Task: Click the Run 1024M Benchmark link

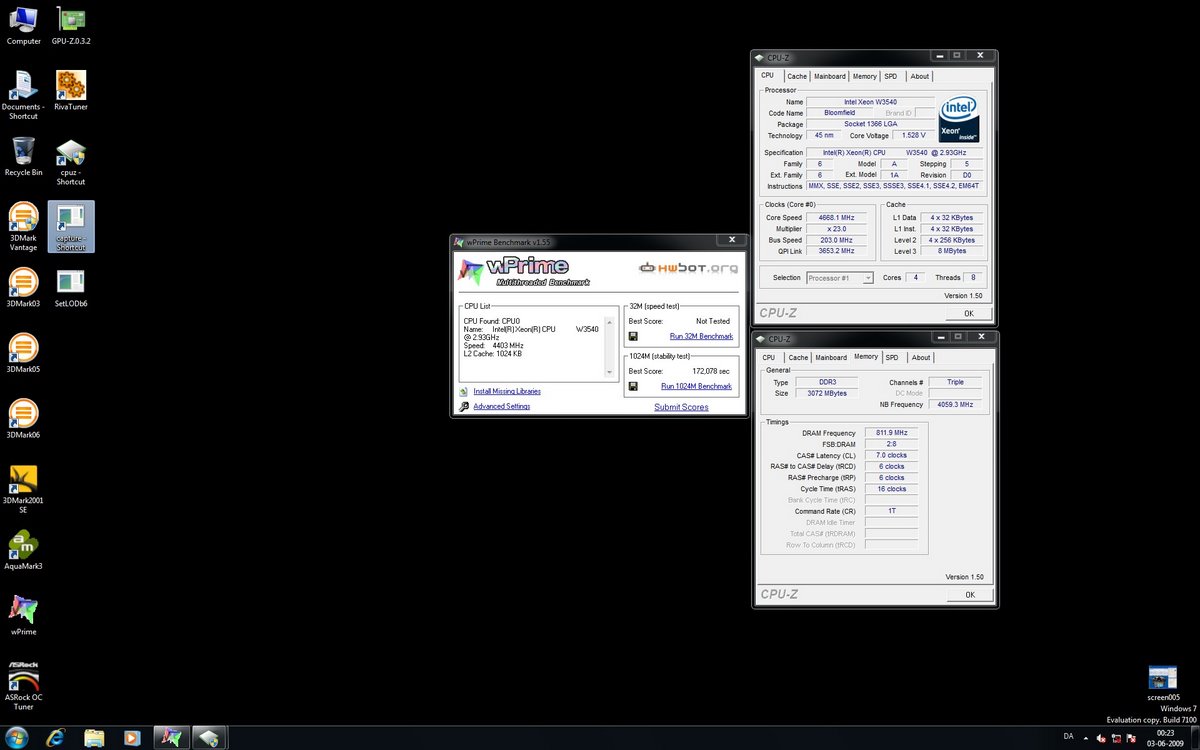Action: point(696,386)
